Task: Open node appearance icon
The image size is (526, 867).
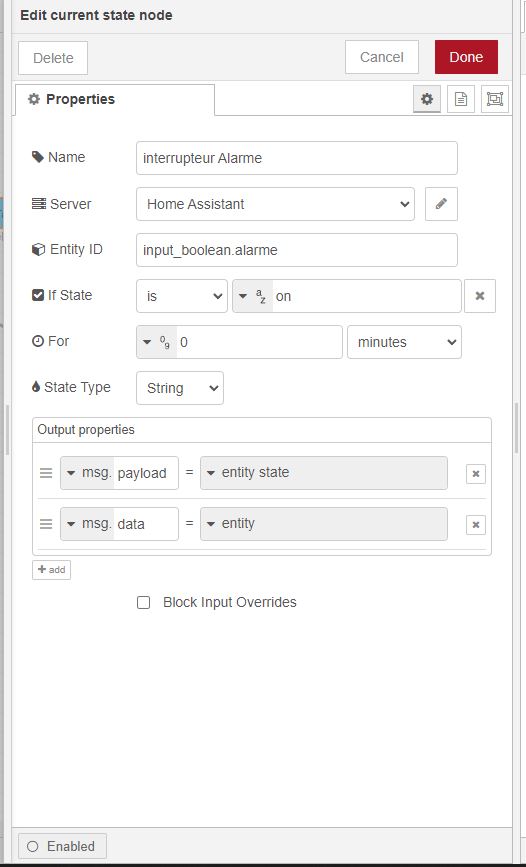Action: tap(494, 99)
